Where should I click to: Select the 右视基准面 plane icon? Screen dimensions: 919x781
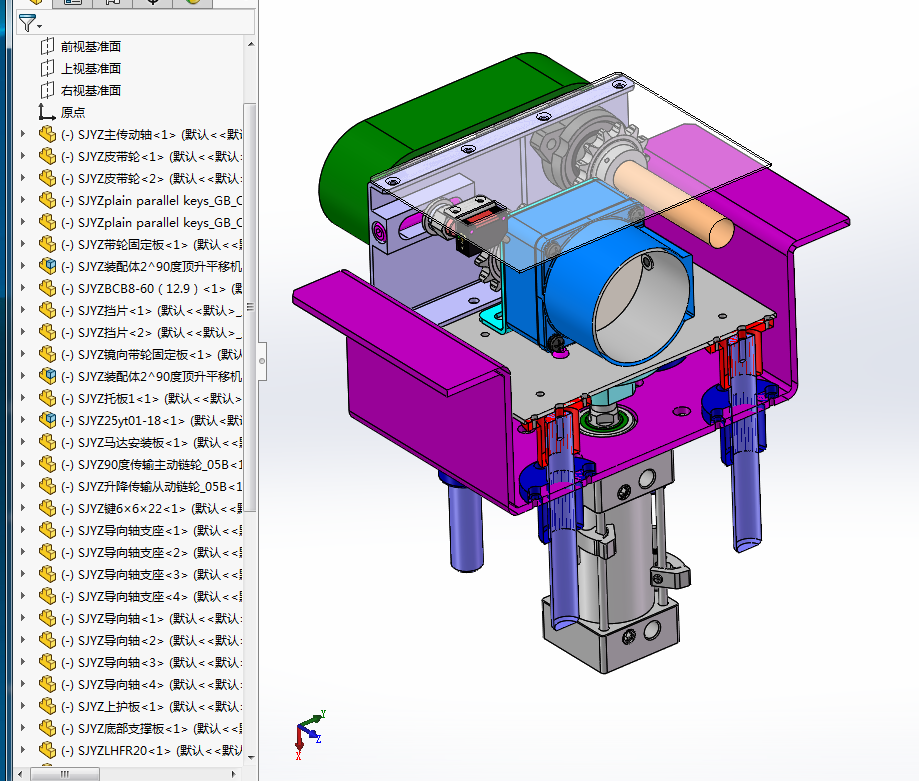click(47, 90)
